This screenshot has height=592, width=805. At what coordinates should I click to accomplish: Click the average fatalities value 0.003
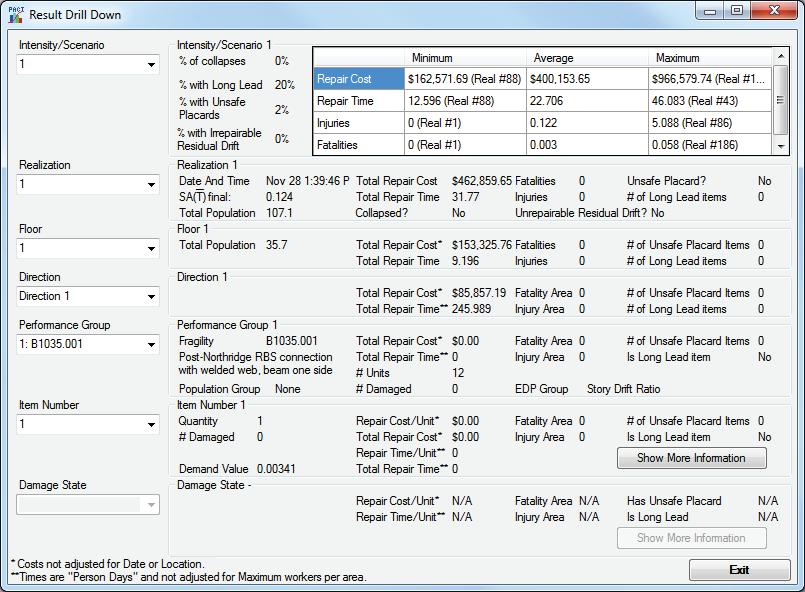[x=587, y=145]
